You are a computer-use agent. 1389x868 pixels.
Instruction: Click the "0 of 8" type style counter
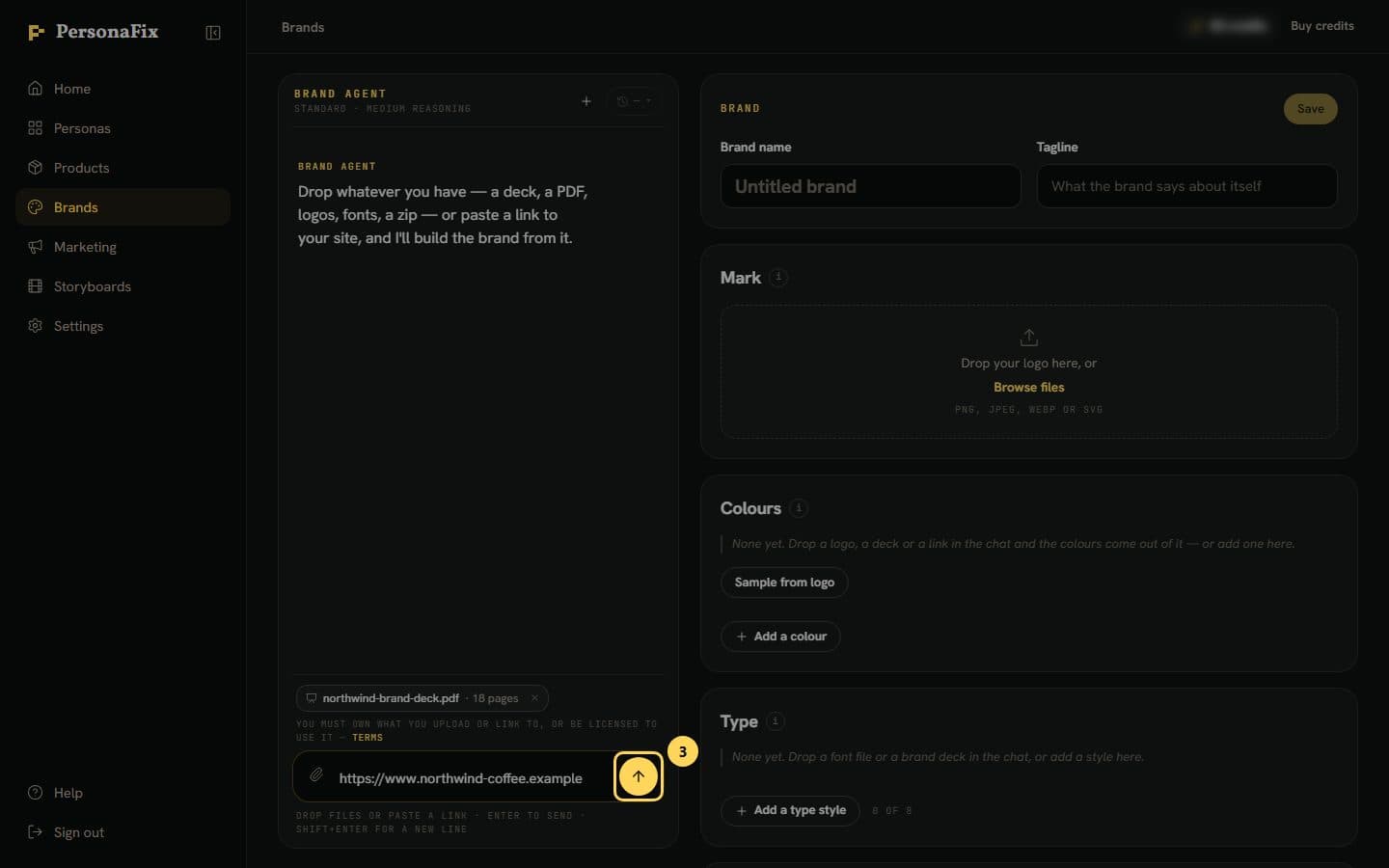point(892,811)
